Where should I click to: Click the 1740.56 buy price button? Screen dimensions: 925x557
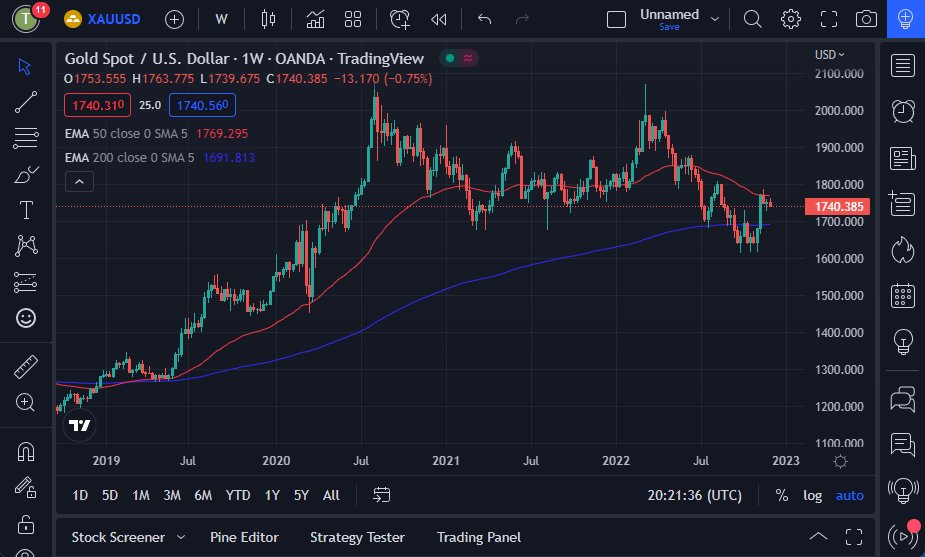click(202, 104)
